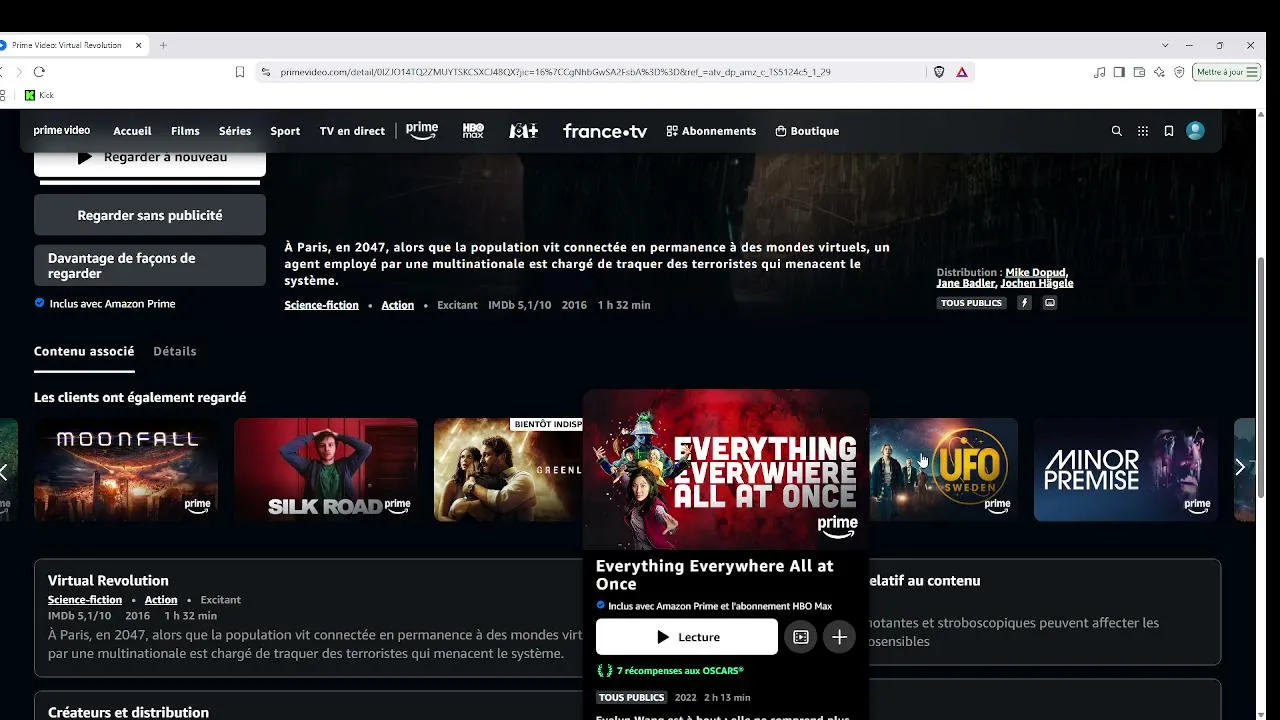
Task: Open the Jochen Hägele cast link
Action: coord(1037,283)
